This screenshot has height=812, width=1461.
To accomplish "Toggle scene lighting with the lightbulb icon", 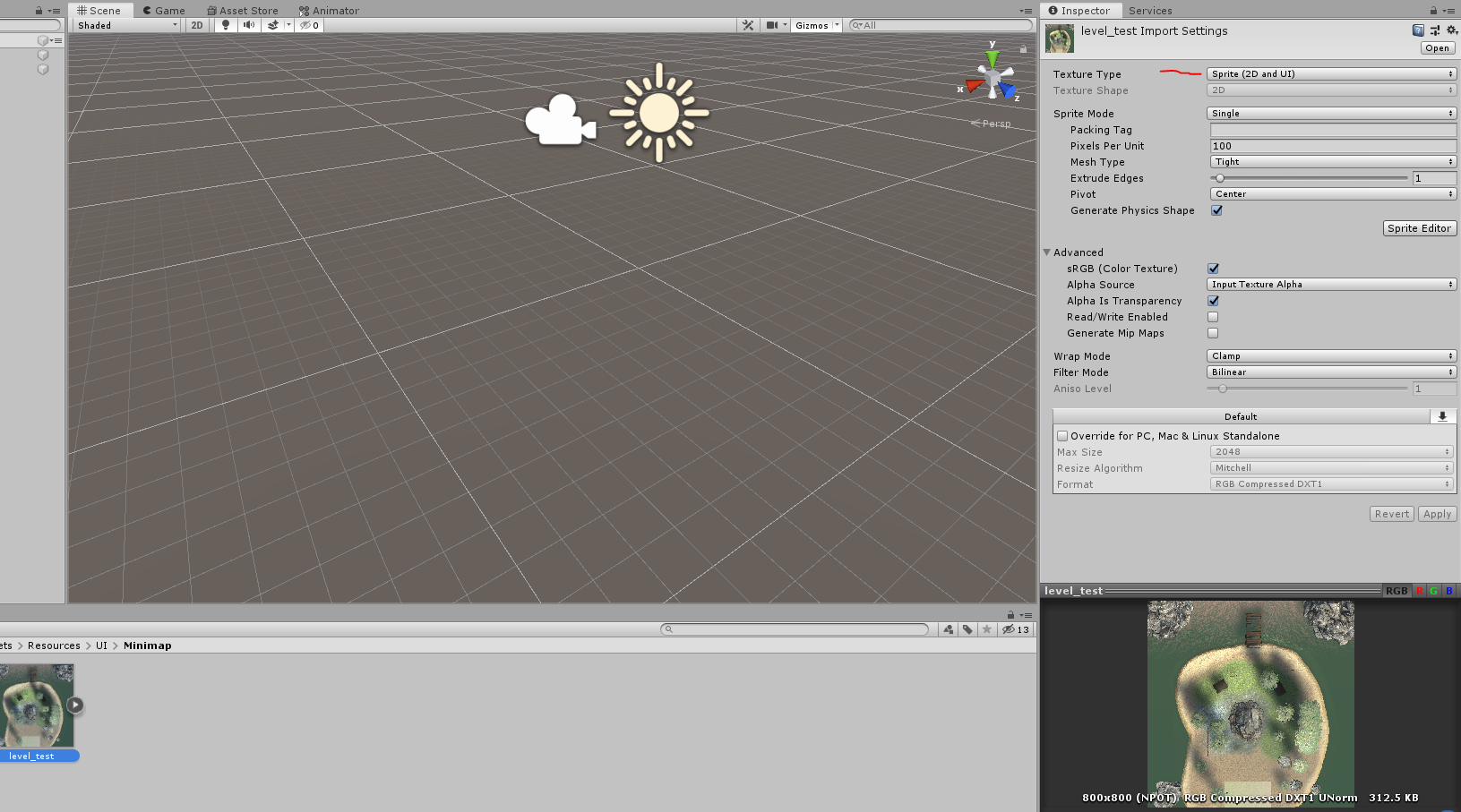I will [x=226, y=25].
